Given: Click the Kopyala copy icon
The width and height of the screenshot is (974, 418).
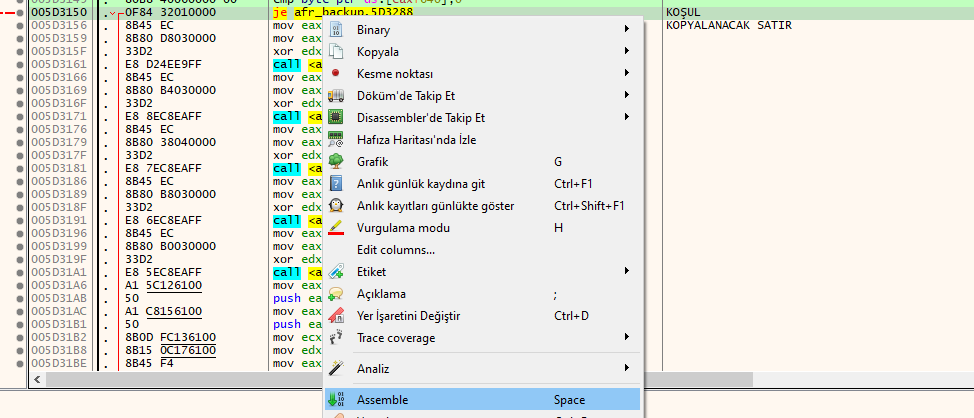Looking at the screenshot, I should 335,52.
